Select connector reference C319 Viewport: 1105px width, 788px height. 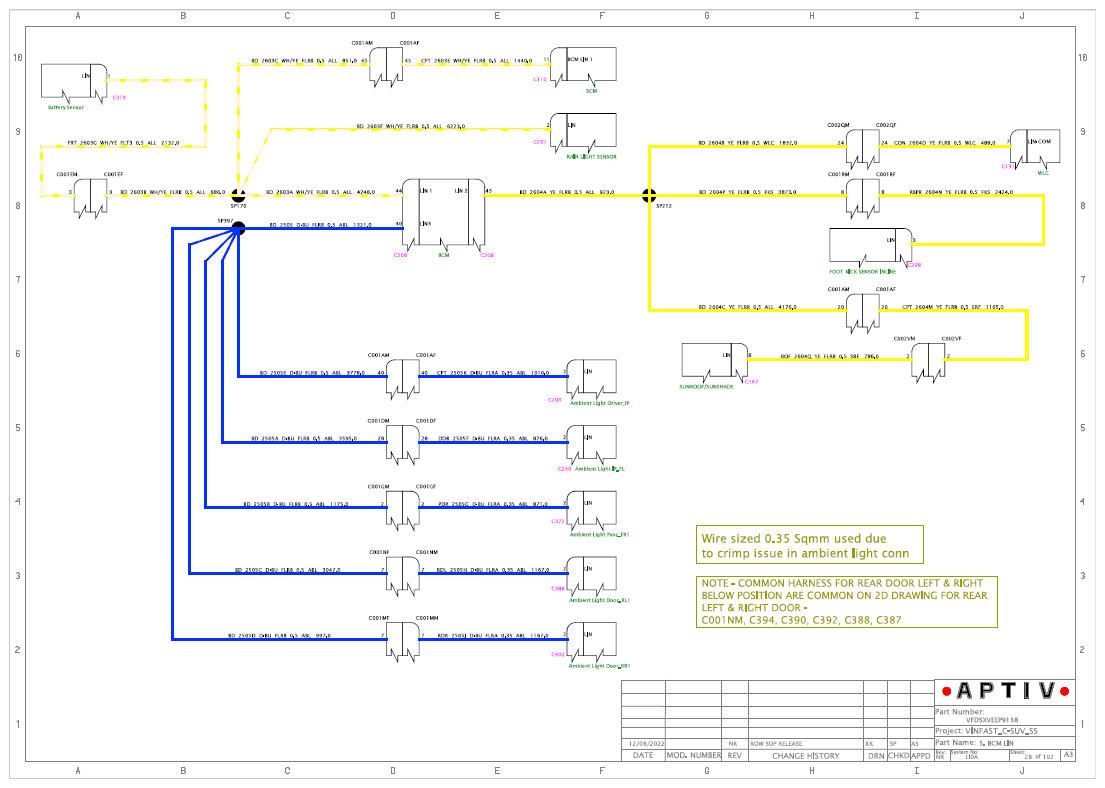click(x=119, y=97)
